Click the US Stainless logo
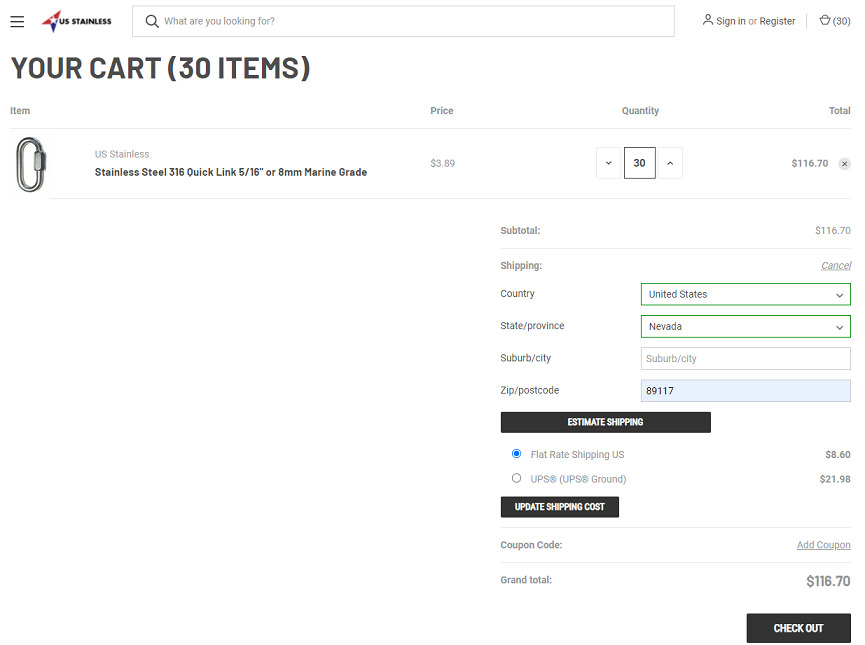The width and height of the screenshot is (865, 645). coord(77,21)
